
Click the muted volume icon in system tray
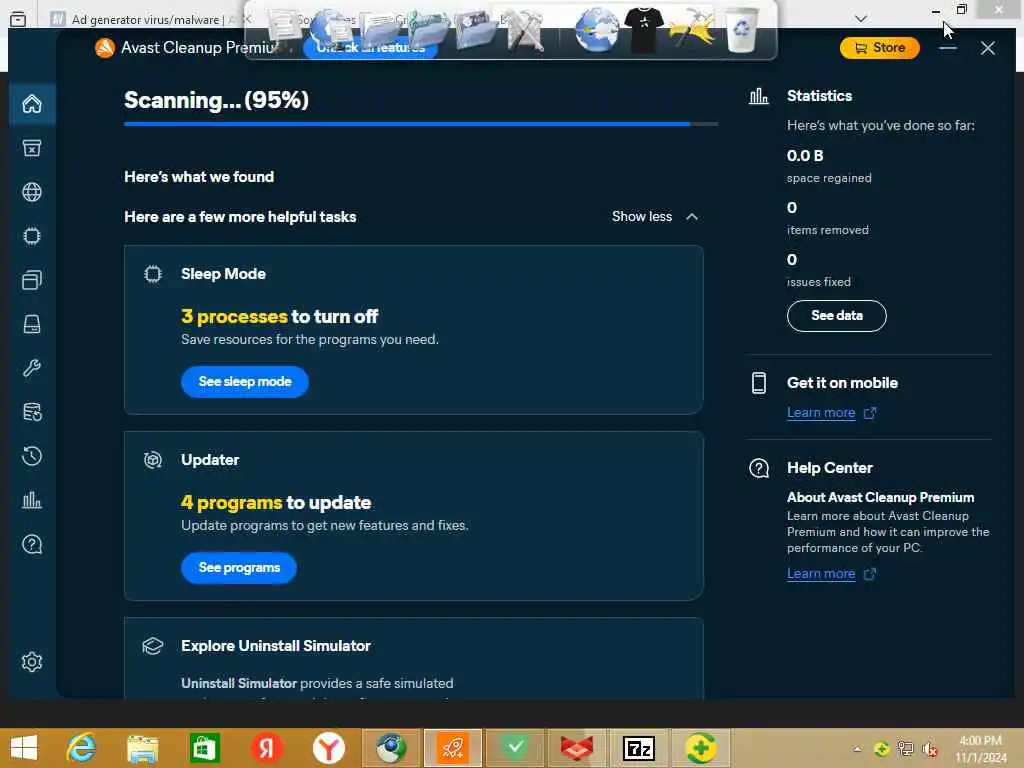coord(929,749)
